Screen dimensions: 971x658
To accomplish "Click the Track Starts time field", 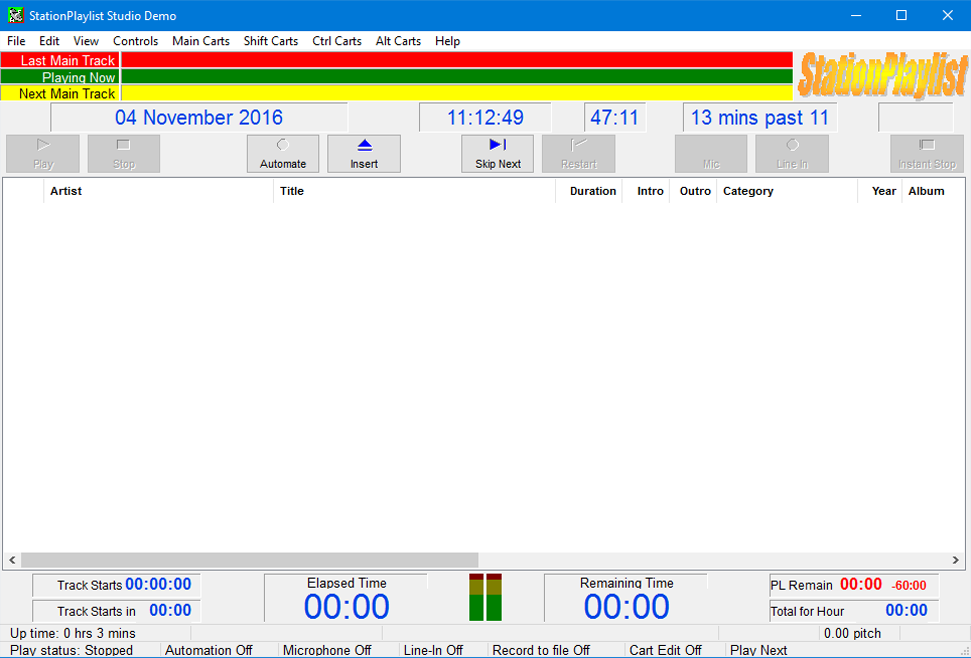I will [x=116, y=585].
